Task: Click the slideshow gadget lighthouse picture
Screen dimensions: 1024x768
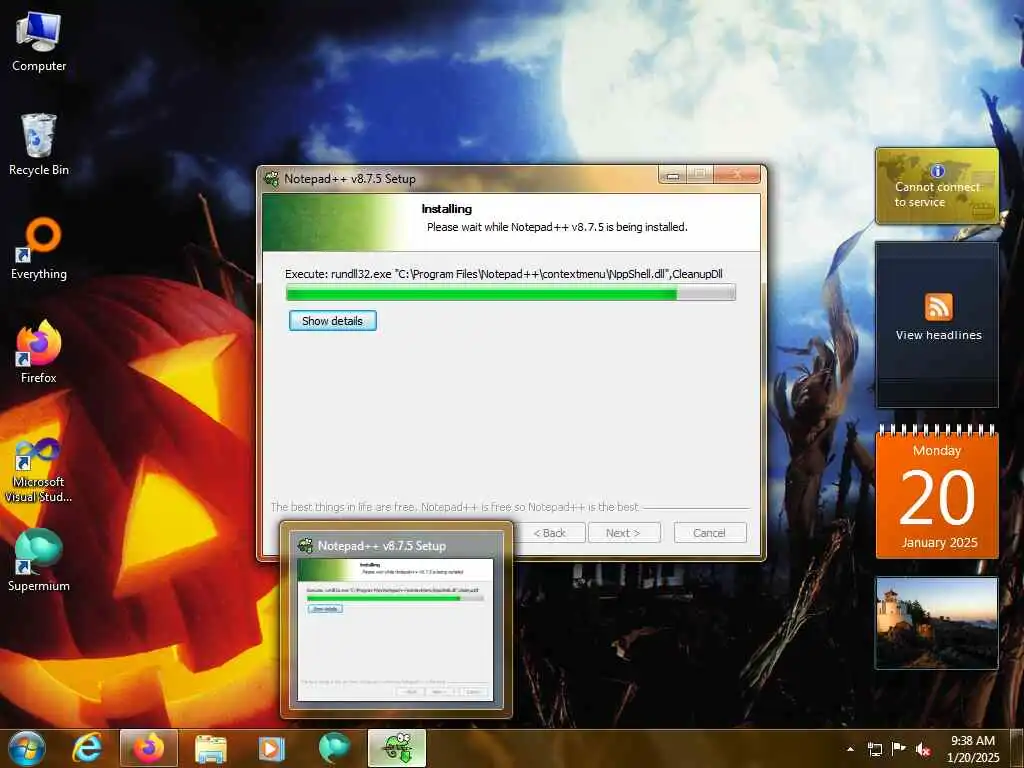Action: pyautogui.click(x=937, y=623)
